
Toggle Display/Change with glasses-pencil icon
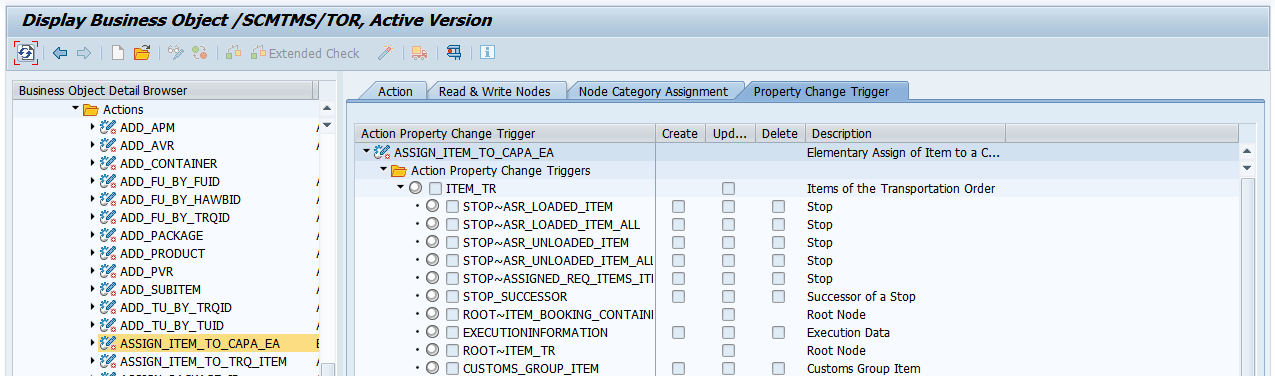click(176, 53)
